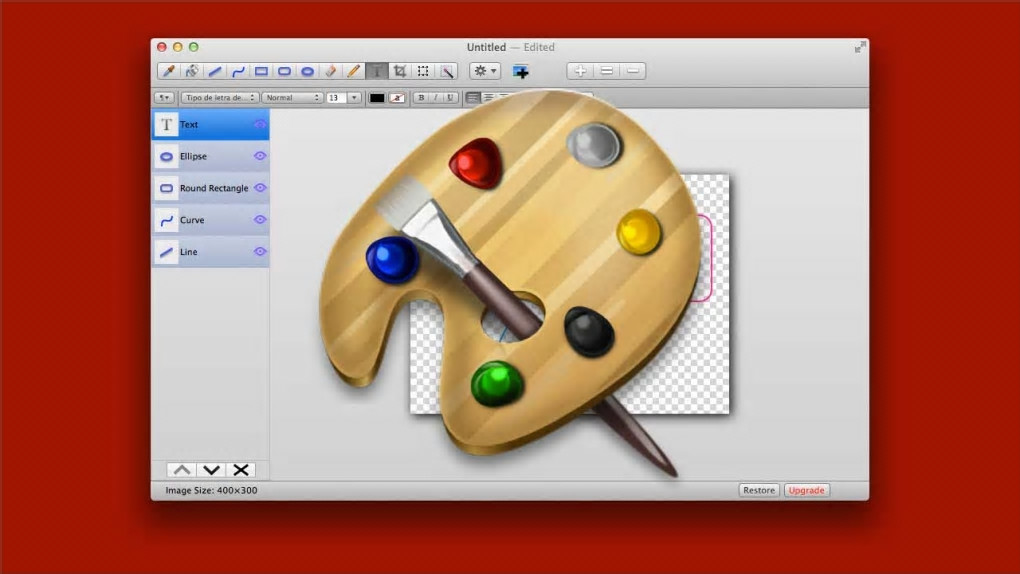
Task: Select the Ellipse shape tool
Action: pos(308,71)
